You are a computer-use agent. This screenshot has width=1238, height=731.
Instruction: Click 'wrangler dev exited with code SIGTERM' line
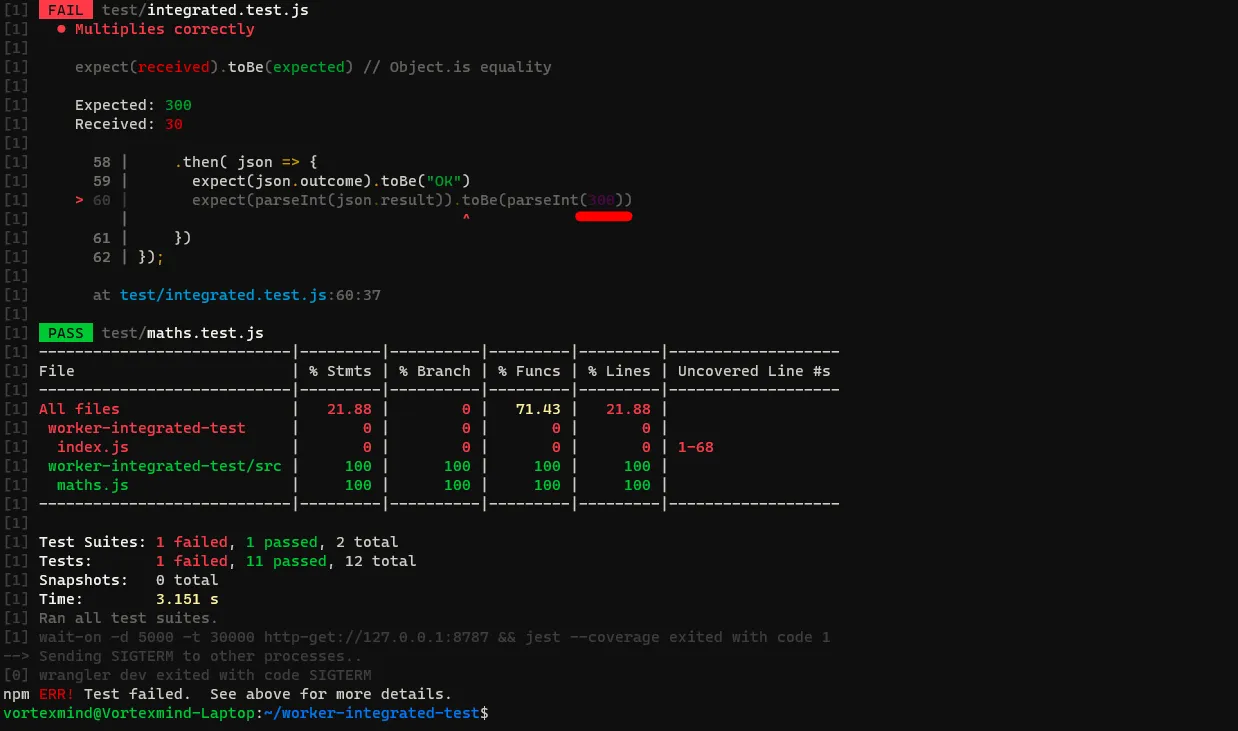205,675
